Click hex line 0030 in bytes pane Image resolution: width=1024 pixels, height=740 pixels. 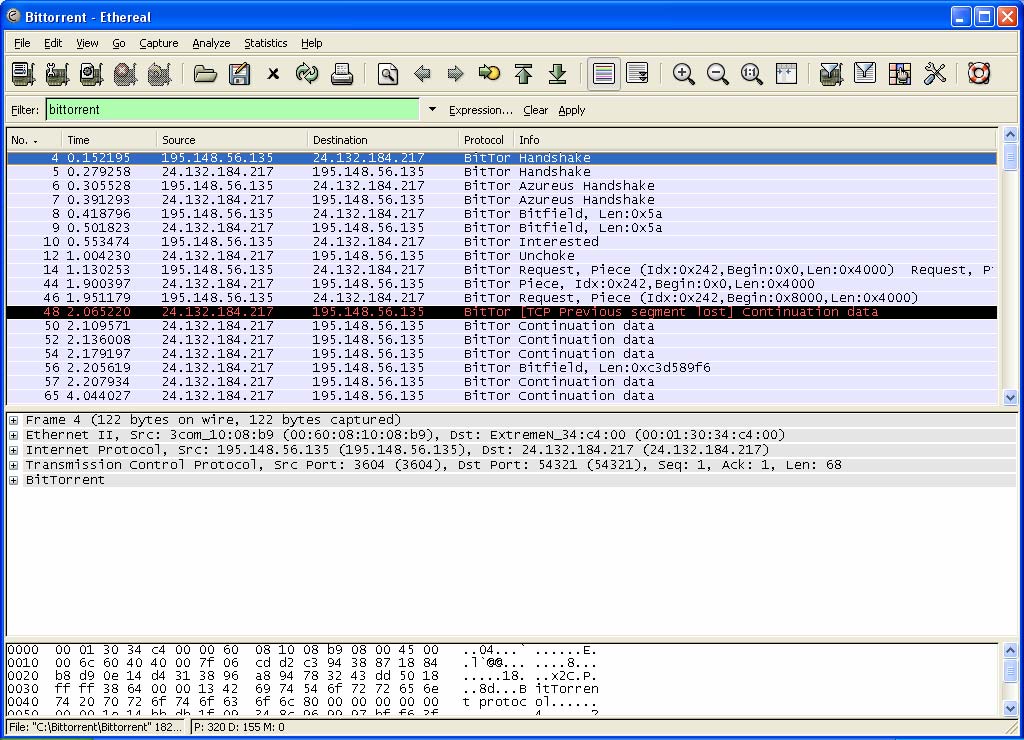302,688
